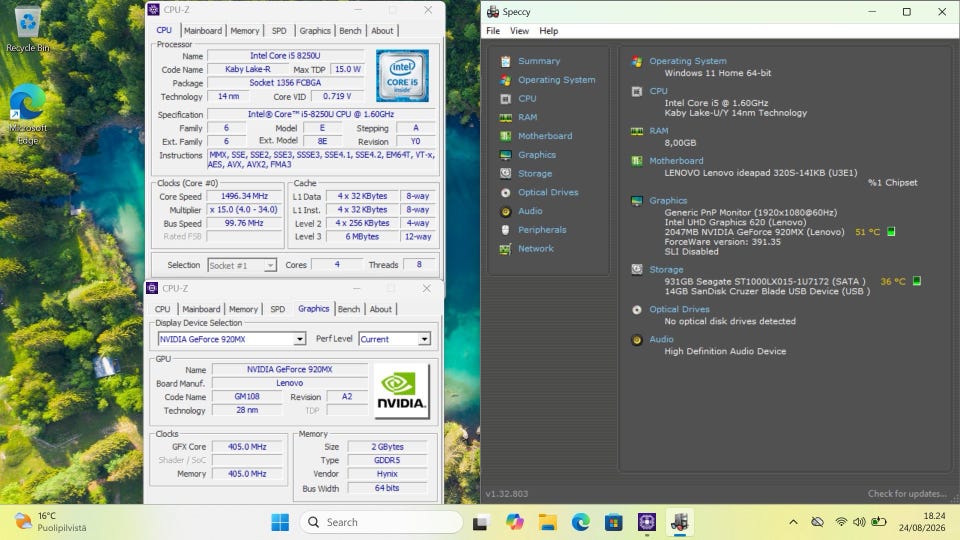Open the Windows Start menu
Screen dimensions: 960x540
(x=280, y=522)
